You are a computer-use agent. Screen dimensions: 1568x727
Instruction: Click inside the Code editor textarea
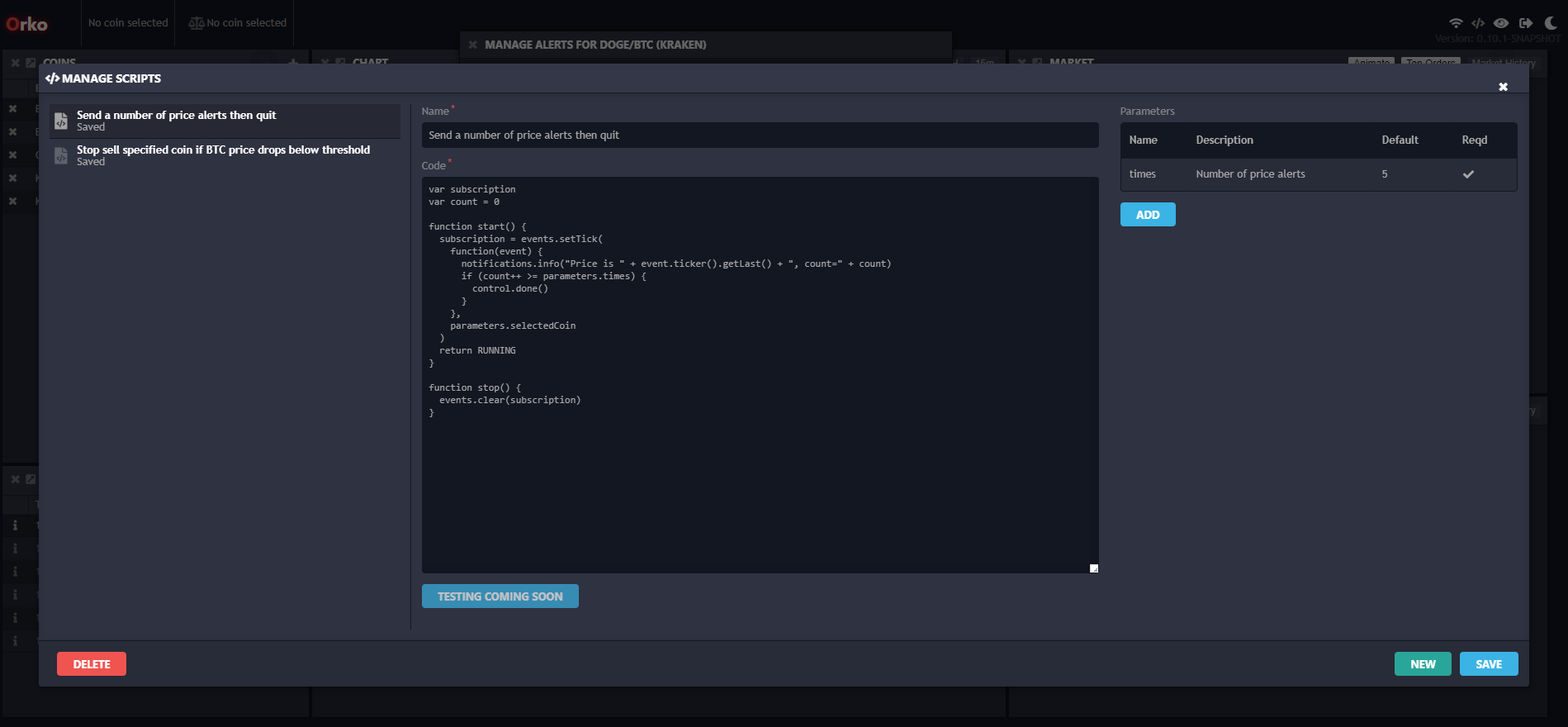coord(760,375)
